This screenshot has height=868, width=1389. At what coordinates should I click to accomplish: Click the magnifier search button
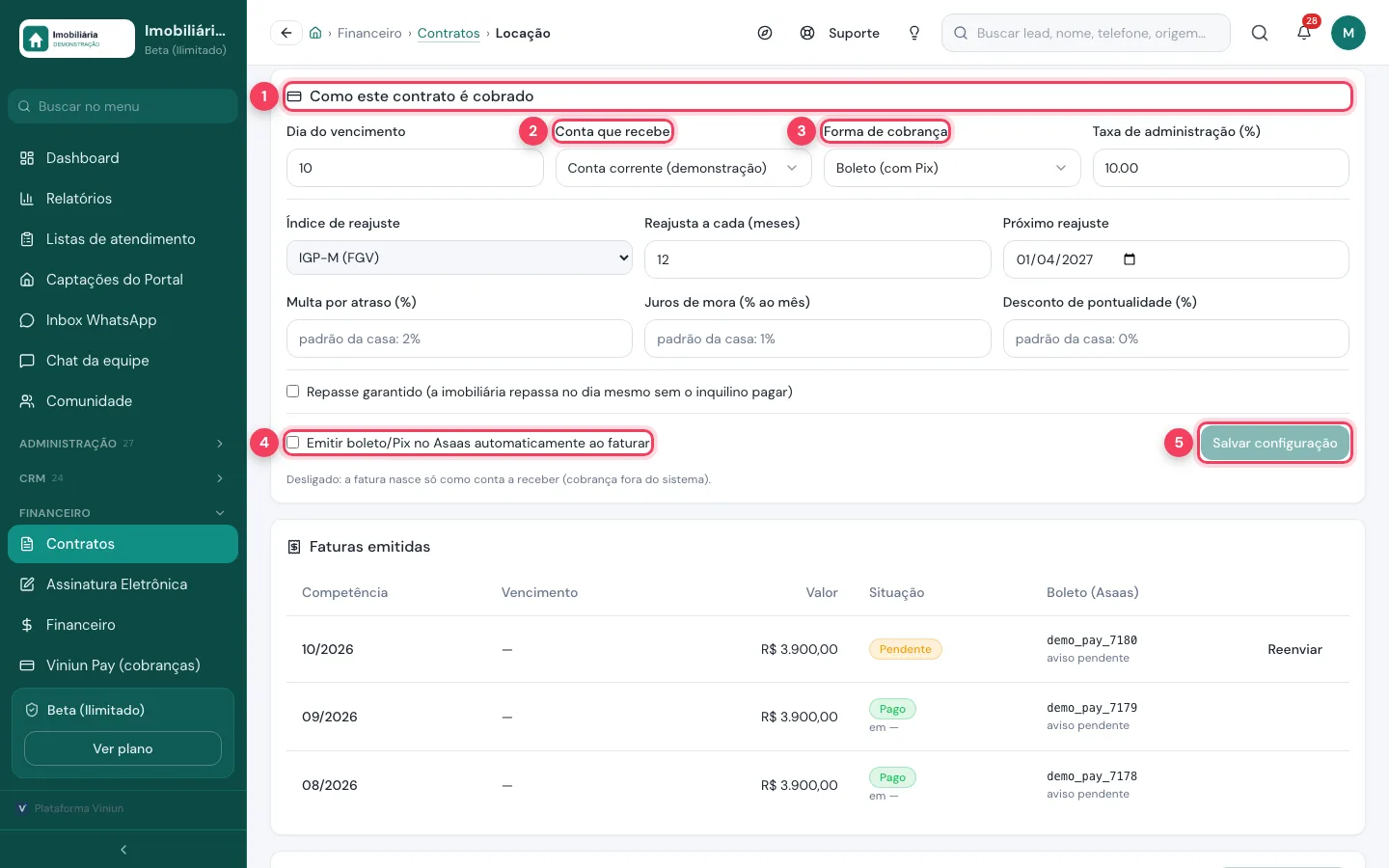tap(1260, 33)
